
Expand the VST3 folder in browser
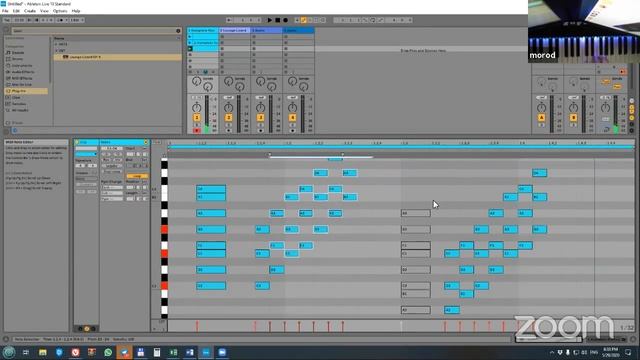click(x=56, y=44)
